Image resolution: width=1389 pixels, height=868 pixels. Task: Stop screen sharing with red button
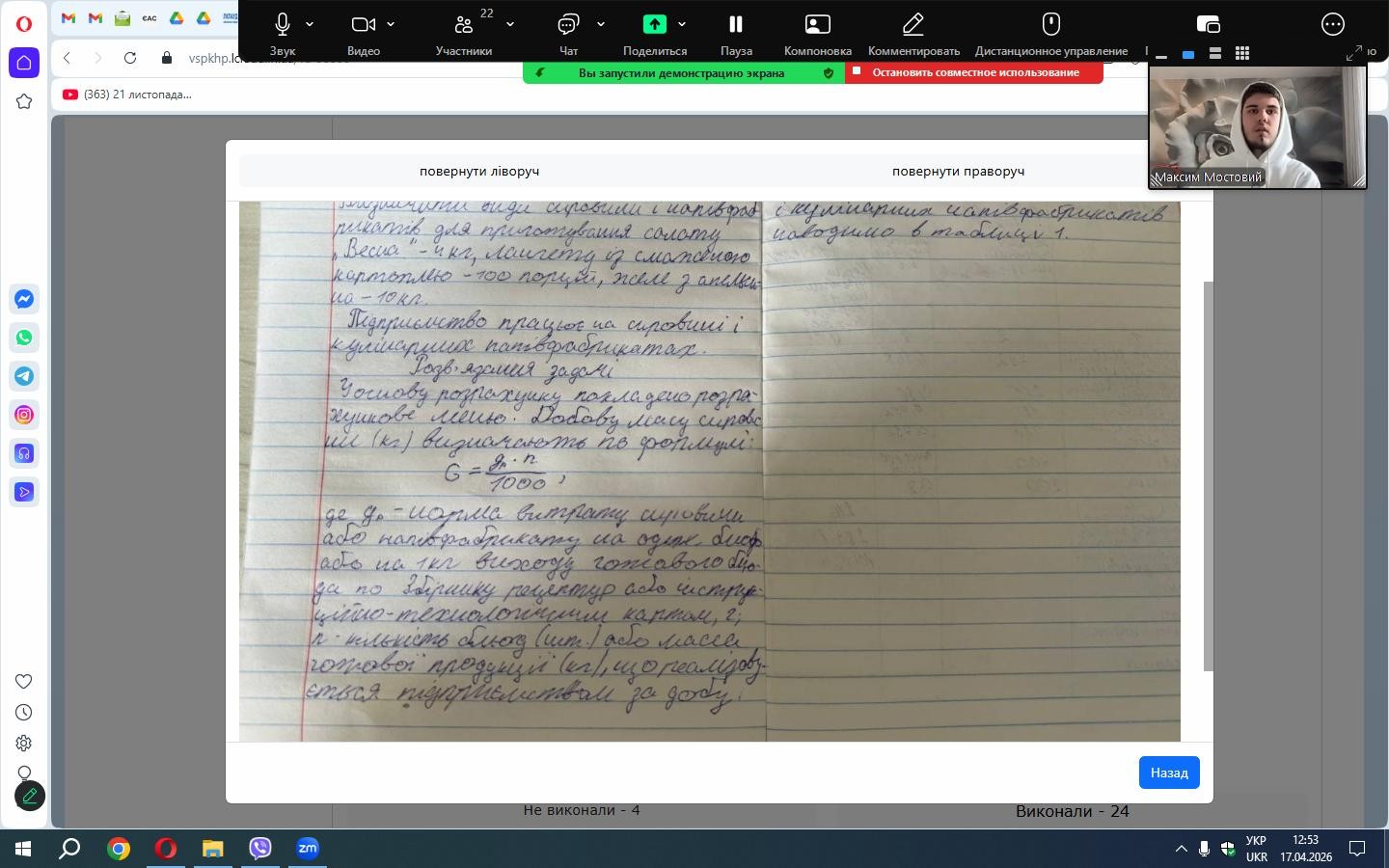pyautogui.click(x=974, y=72)
